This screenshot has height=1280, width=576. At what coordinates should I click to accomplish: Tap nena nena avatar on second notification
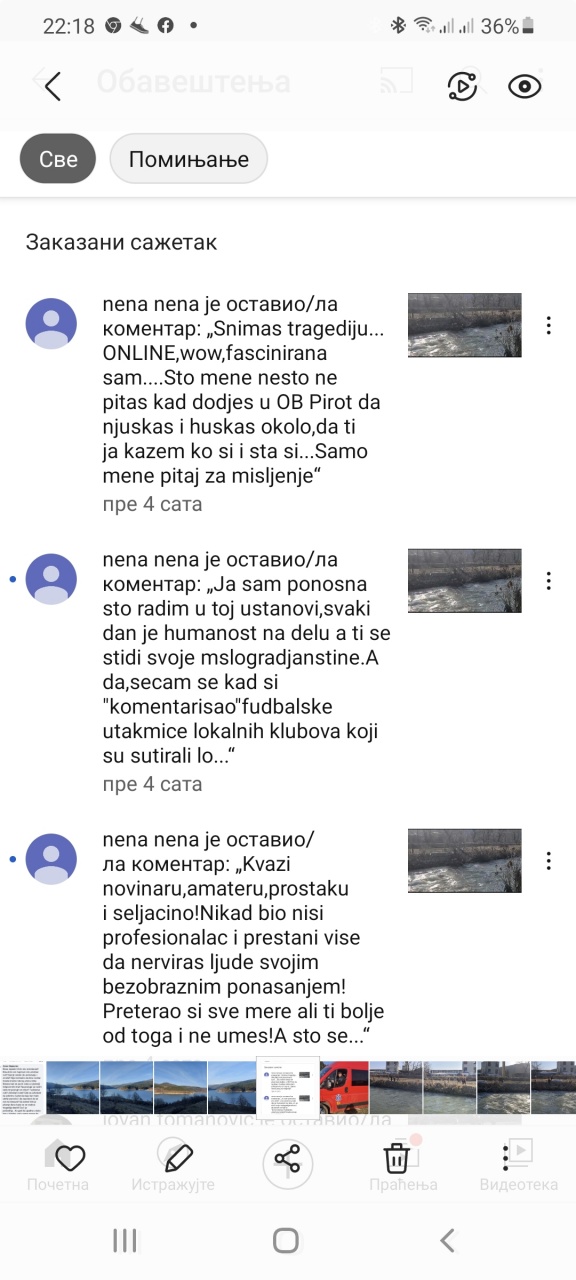[x=51, y=580]
